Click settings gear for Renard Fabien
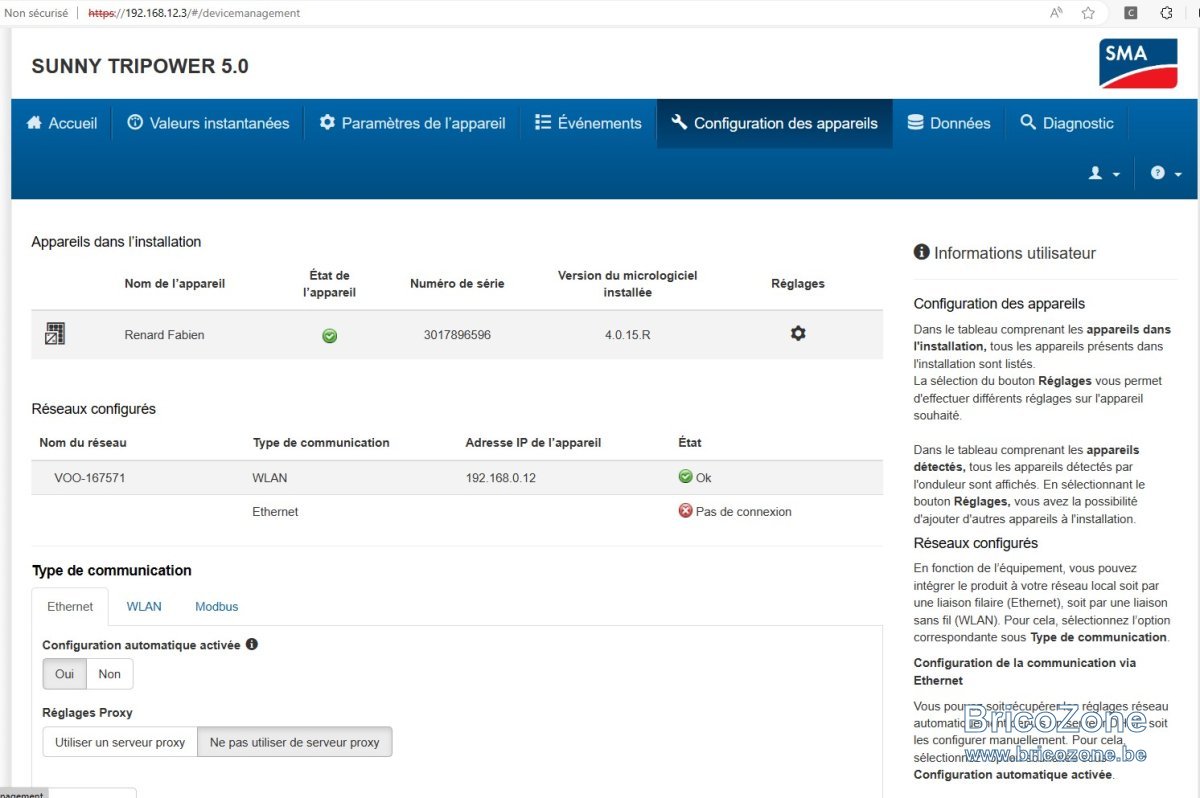This screenshot has height=798, width=1200. point(798,334)
